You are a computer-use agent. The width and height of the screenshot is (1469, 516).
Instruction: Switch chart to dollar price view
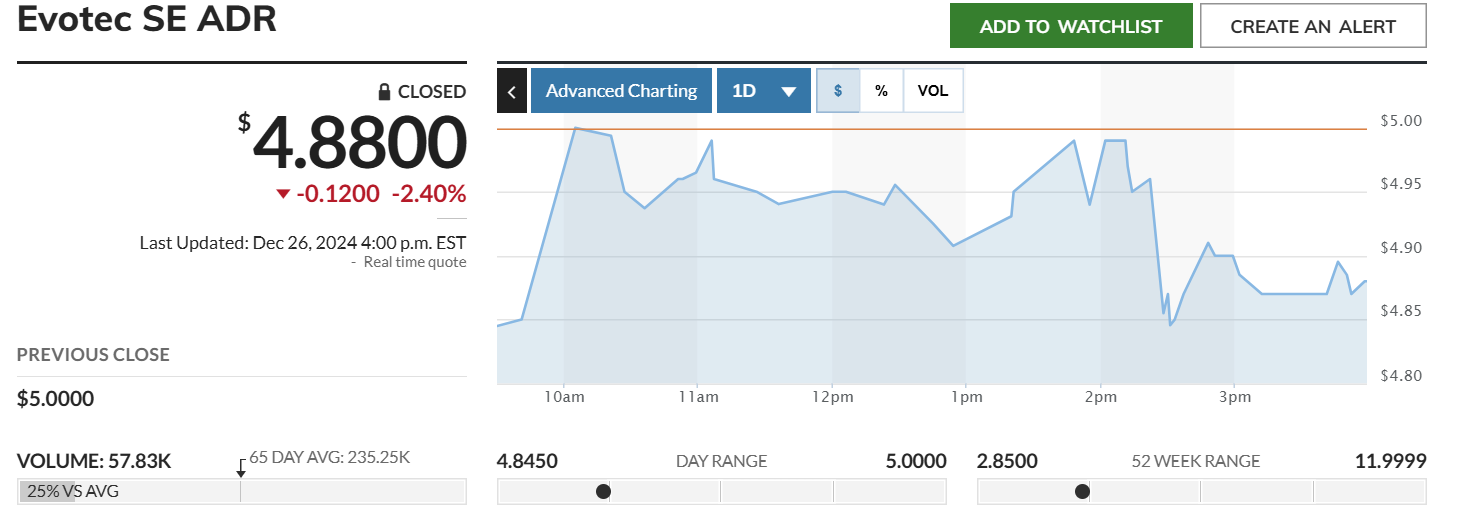tap(838, 91)
